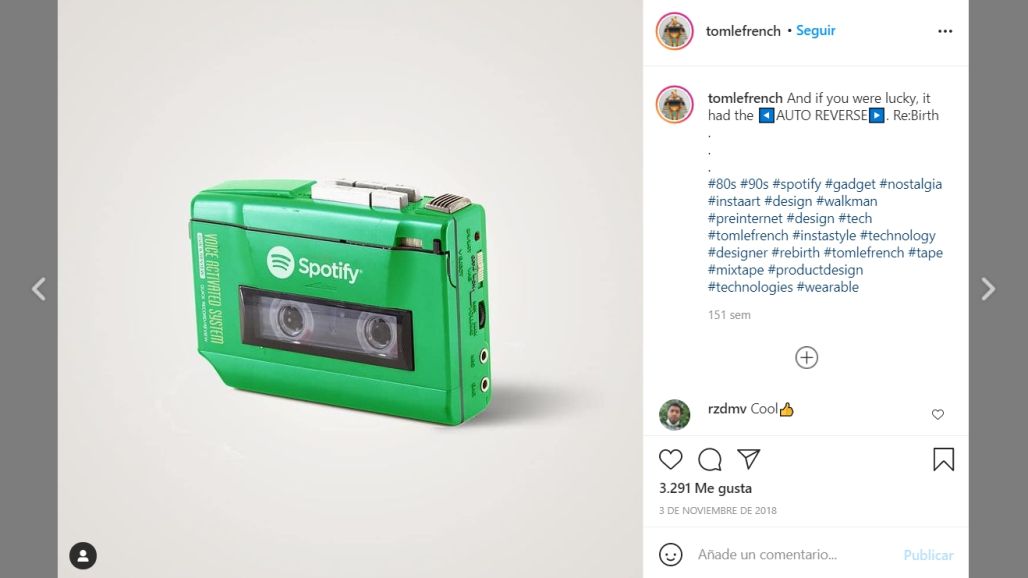Open the three-dot more options menu
1028x578 pixels.
point(945,31)
